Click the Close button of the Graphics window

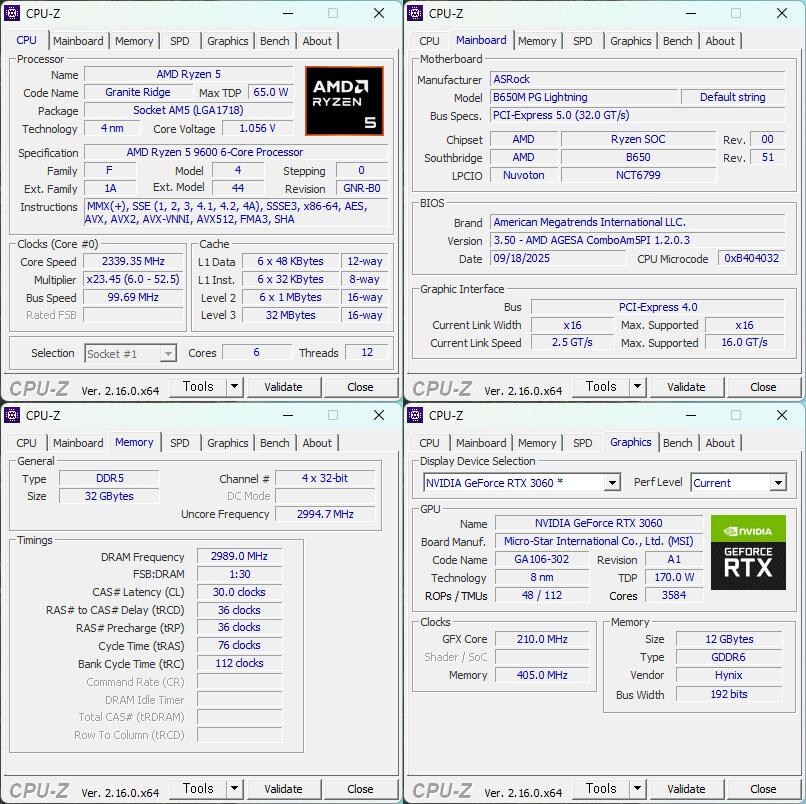[x=763, y=788]
